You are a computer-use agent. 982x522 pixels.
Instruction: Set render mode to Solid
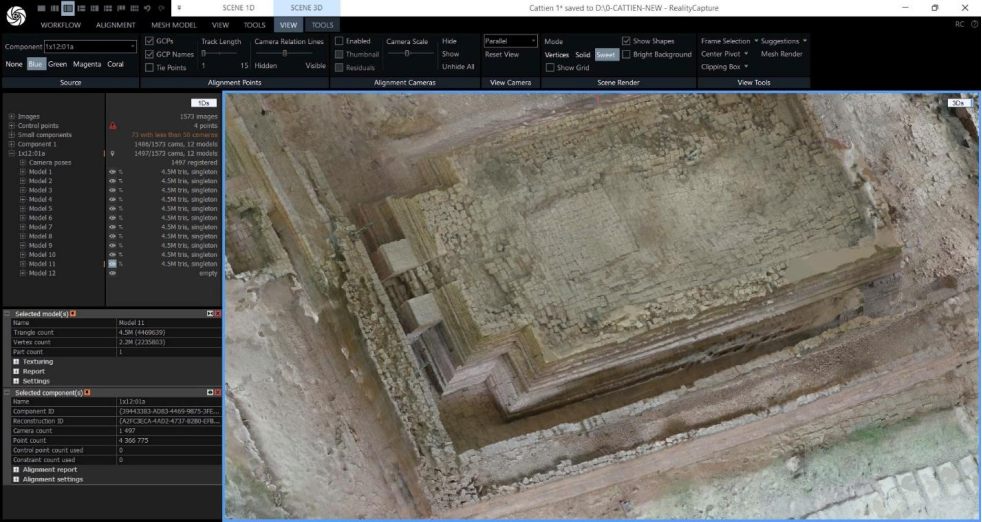(x=583, y=55)
